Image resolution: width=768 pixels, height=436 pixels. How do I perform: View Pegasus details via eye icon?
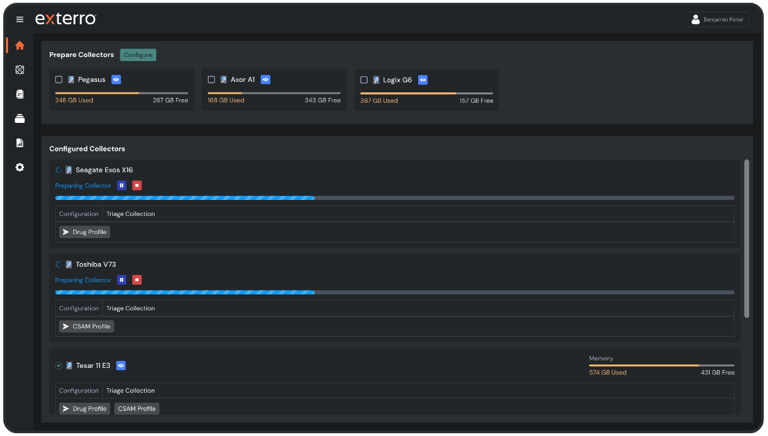pyautogui.click(x=116, y=79)
